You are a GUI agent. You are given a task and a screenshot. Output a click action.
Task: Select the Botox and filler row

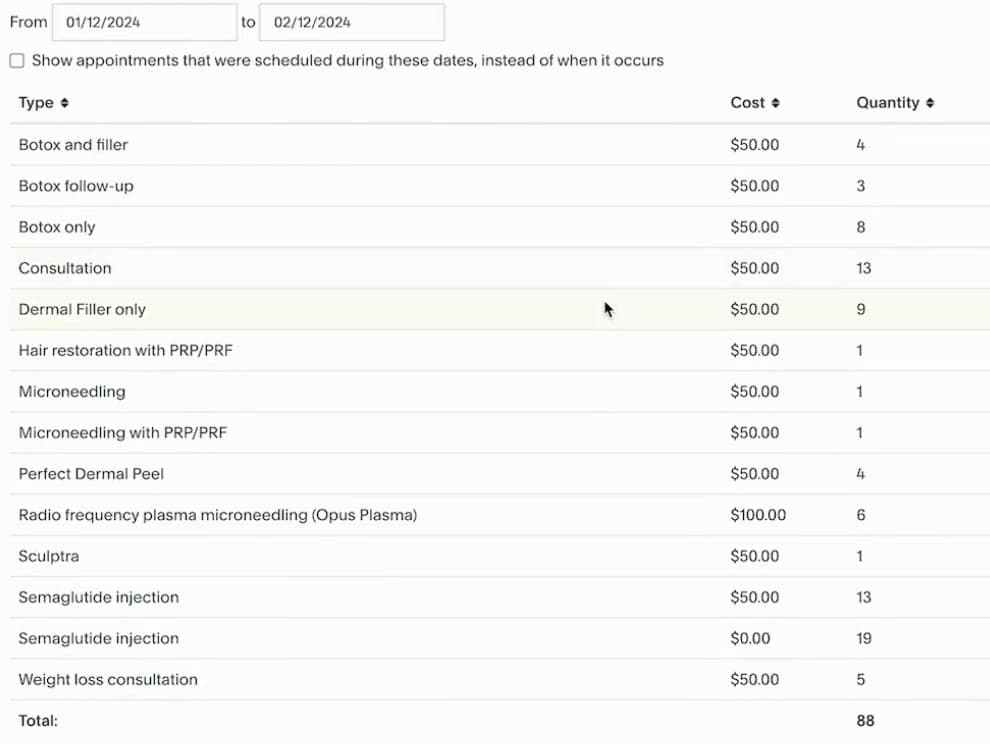point(499,145)
